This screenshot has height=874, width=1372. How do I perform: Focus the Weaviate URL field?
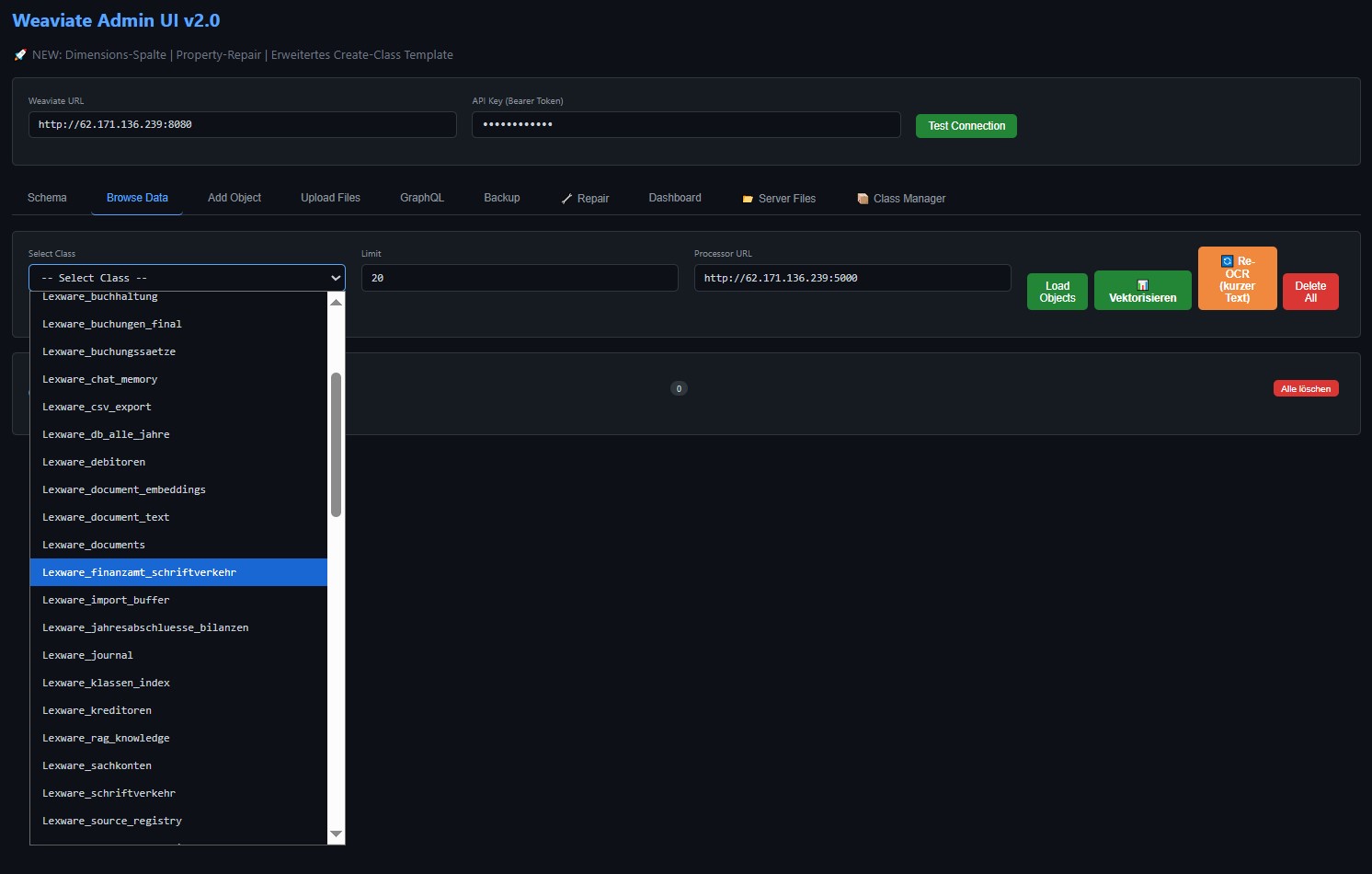pos(243,124)
